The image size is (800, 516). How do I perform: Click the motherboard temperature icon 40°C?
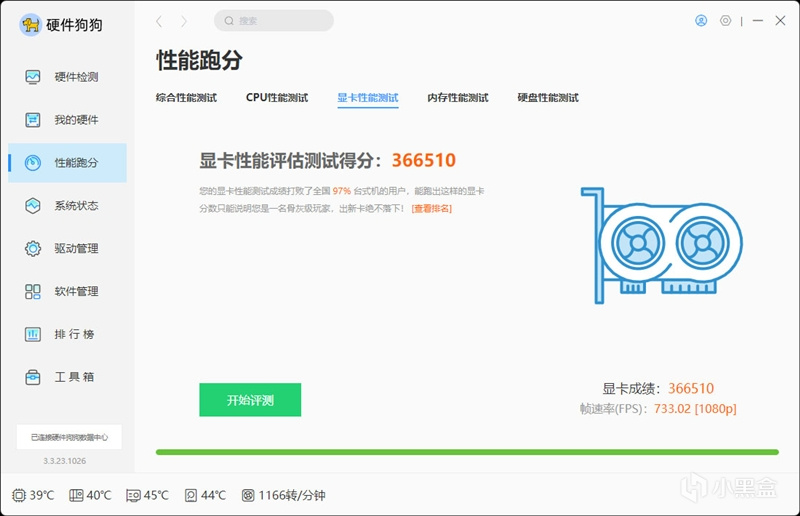76,495
